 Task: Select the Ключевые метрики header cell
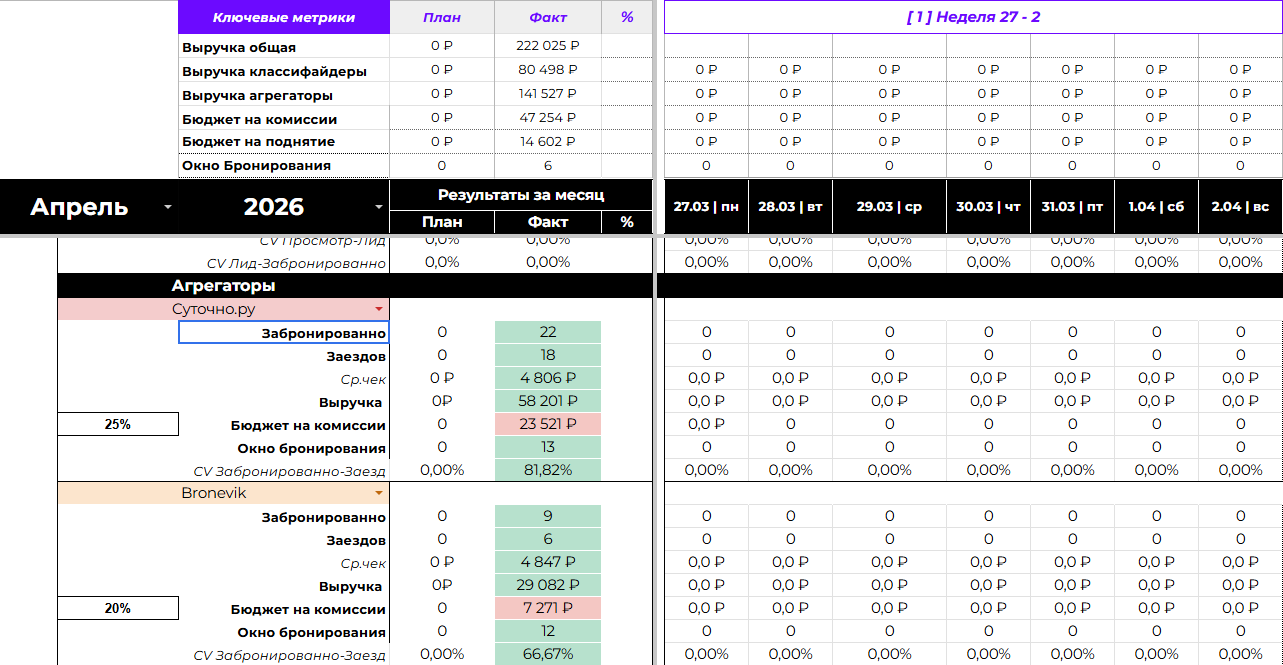[x=284, y=17]
